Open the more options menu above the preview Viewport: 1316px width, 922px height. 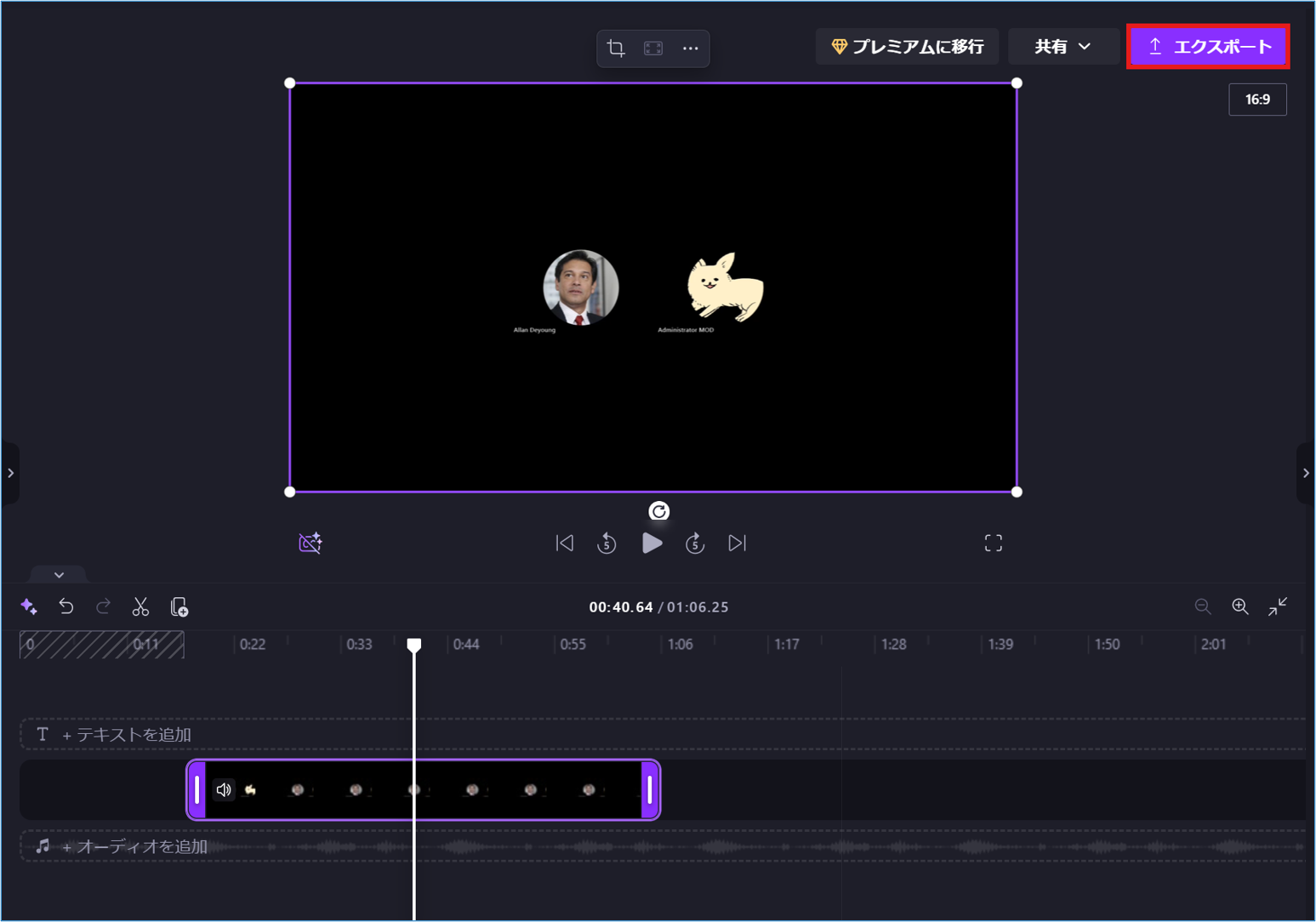pos(690,48)
